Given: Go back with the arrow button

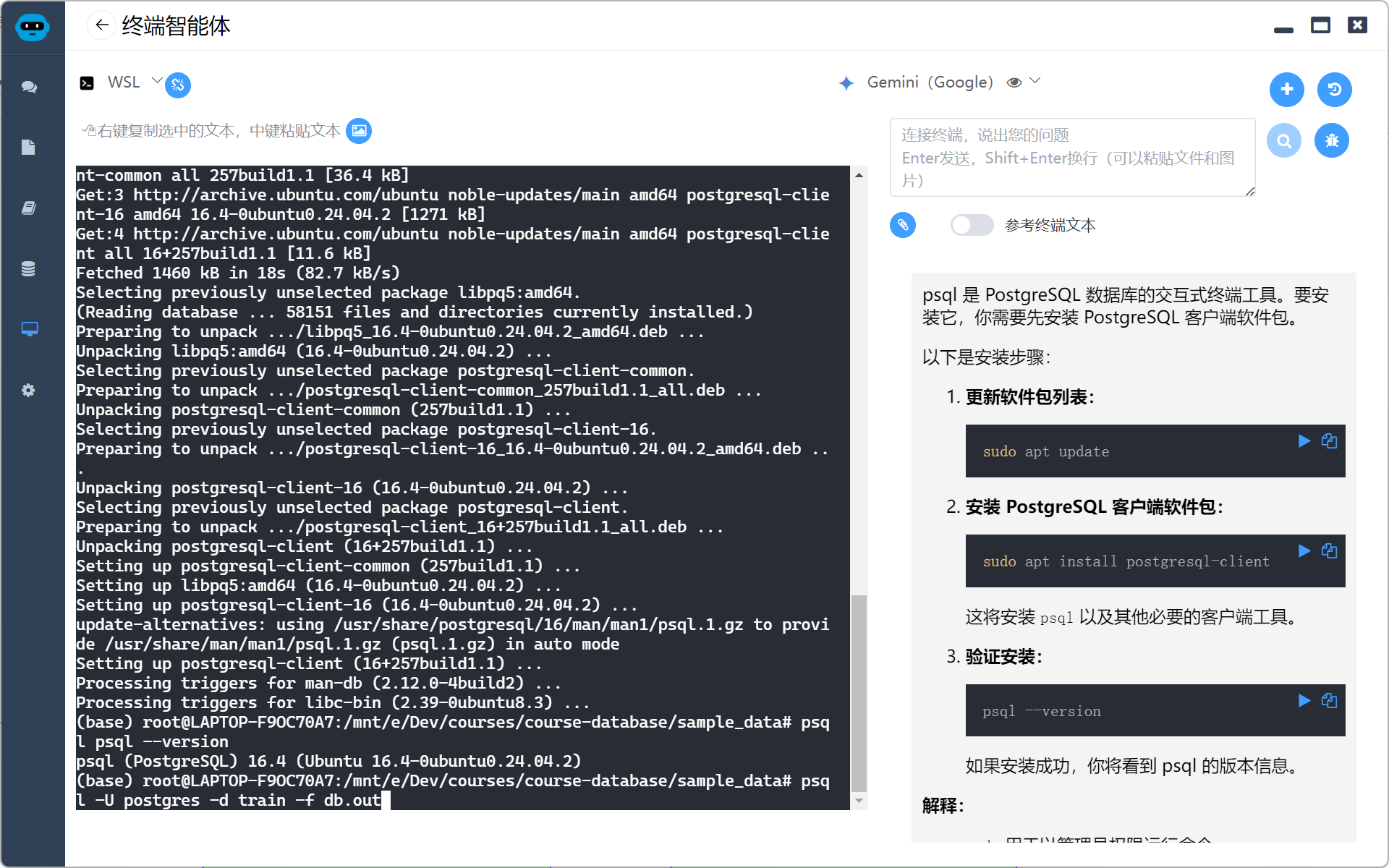Looking at the screenshot, I should click(x=102, y=25).
